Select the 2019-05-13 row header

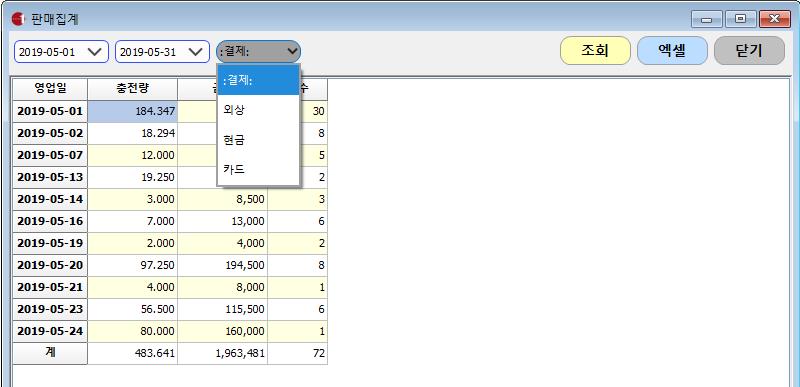tap(50, 177)
